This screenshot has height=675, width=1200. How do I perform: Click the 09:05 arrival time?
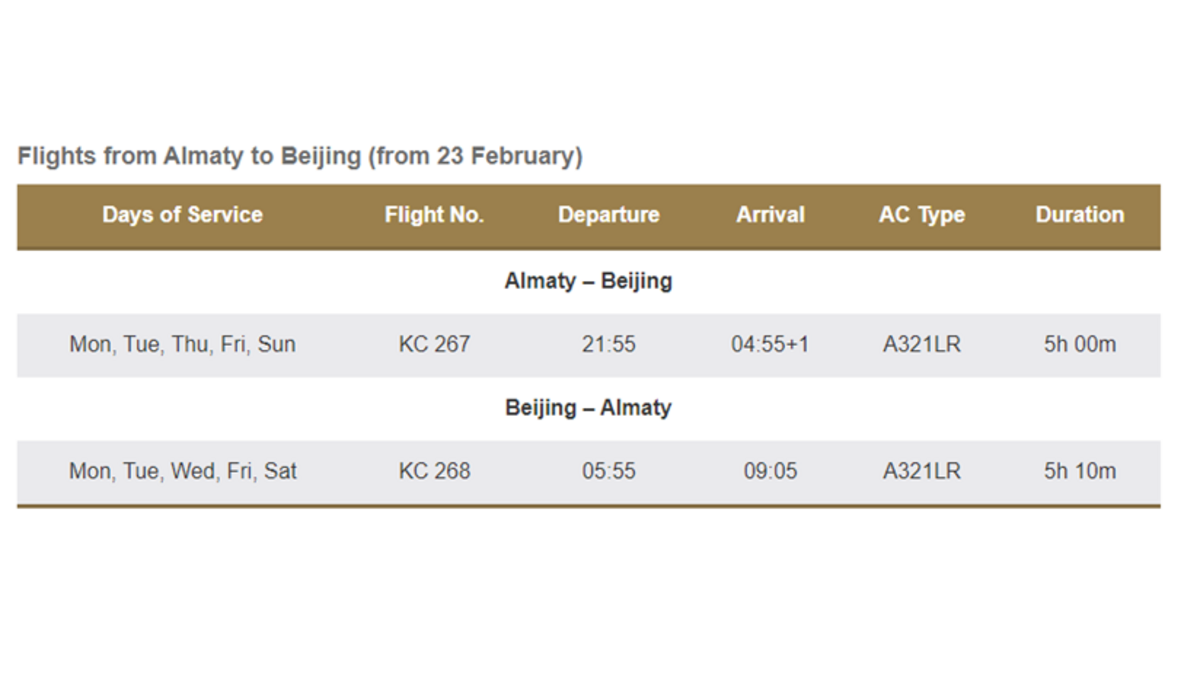point(770,471)
